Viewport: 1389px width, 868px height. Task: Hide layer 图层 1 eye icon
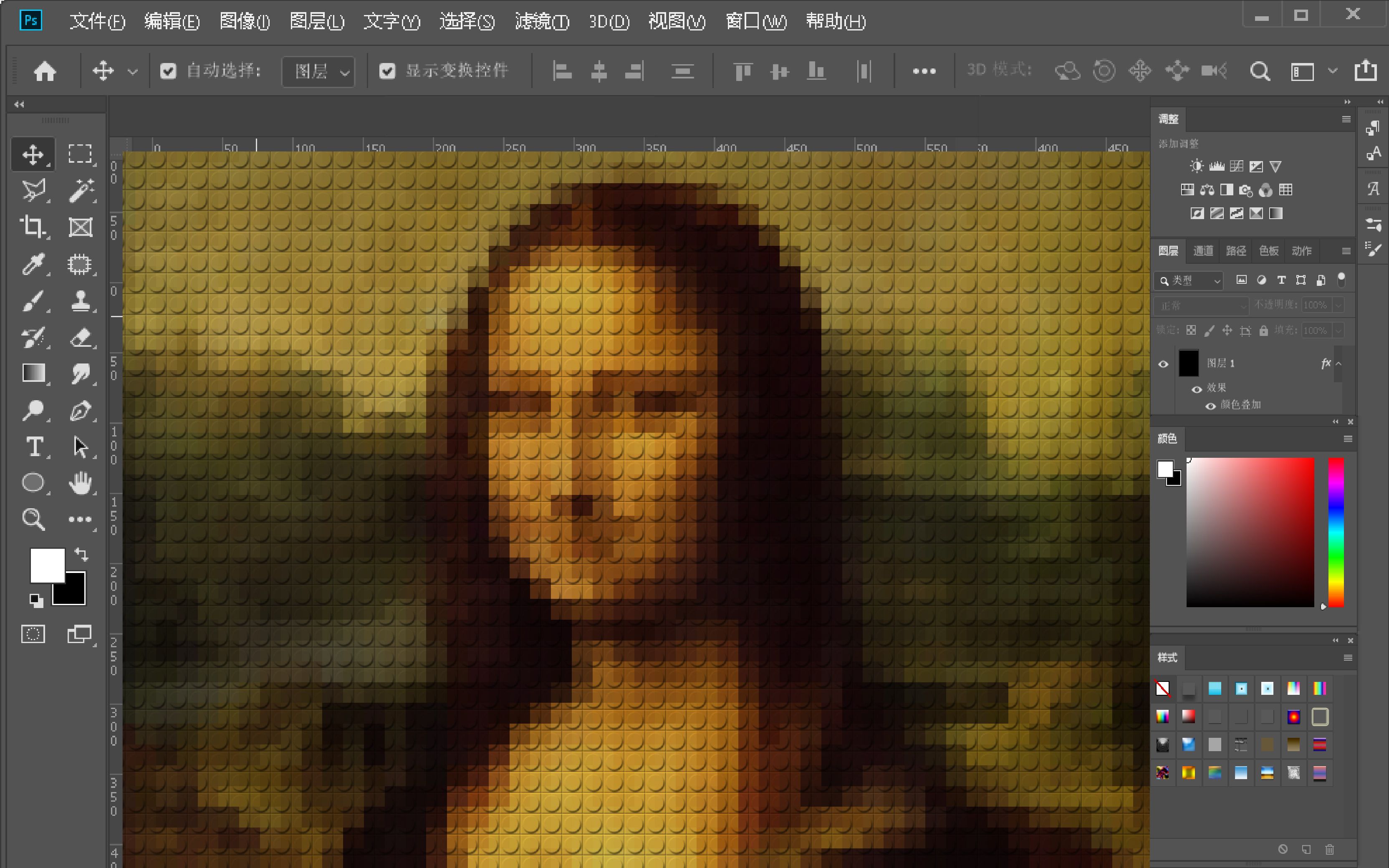(1164, 364)
